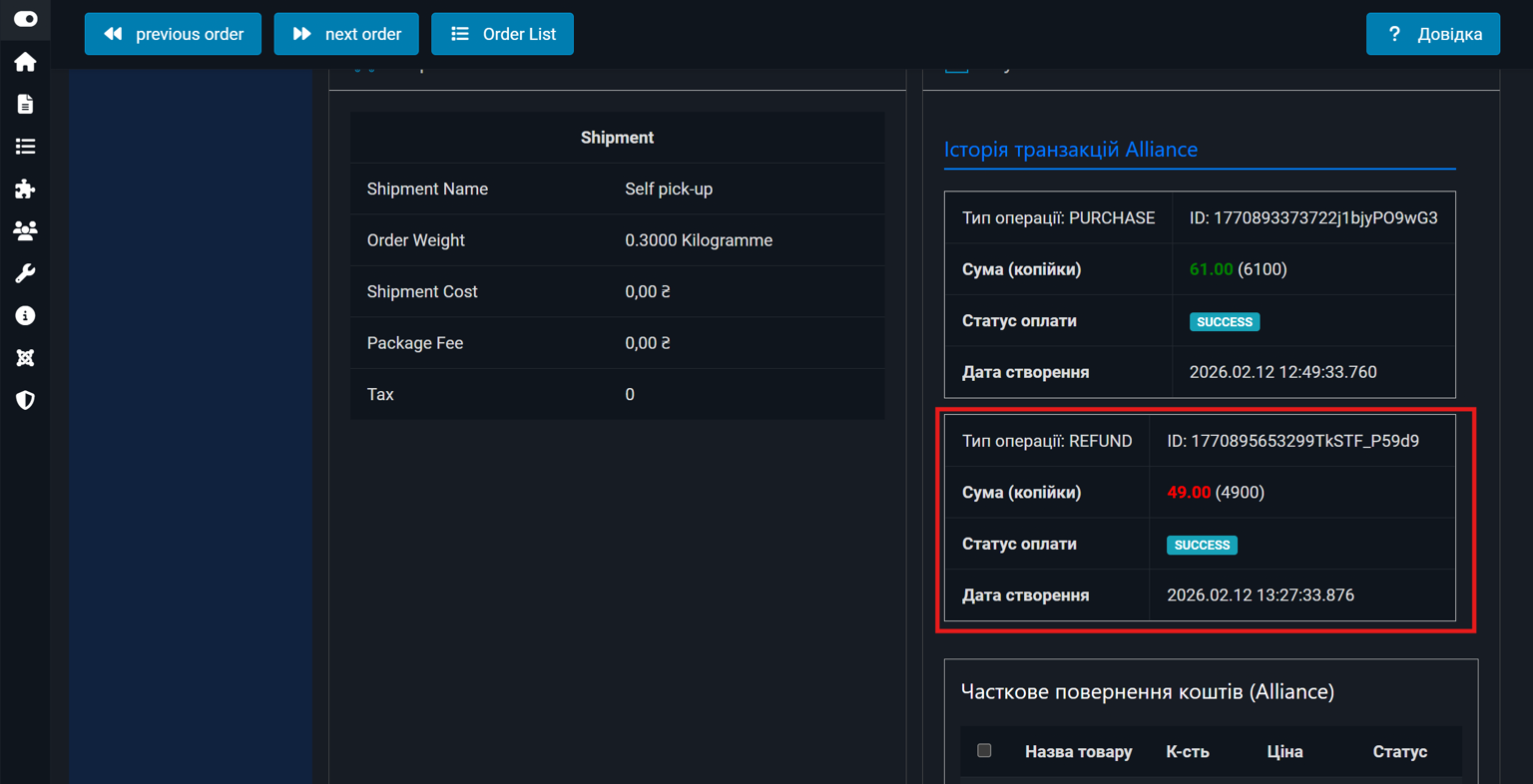
Task: Open the Order List
Action: pos(502,34)
